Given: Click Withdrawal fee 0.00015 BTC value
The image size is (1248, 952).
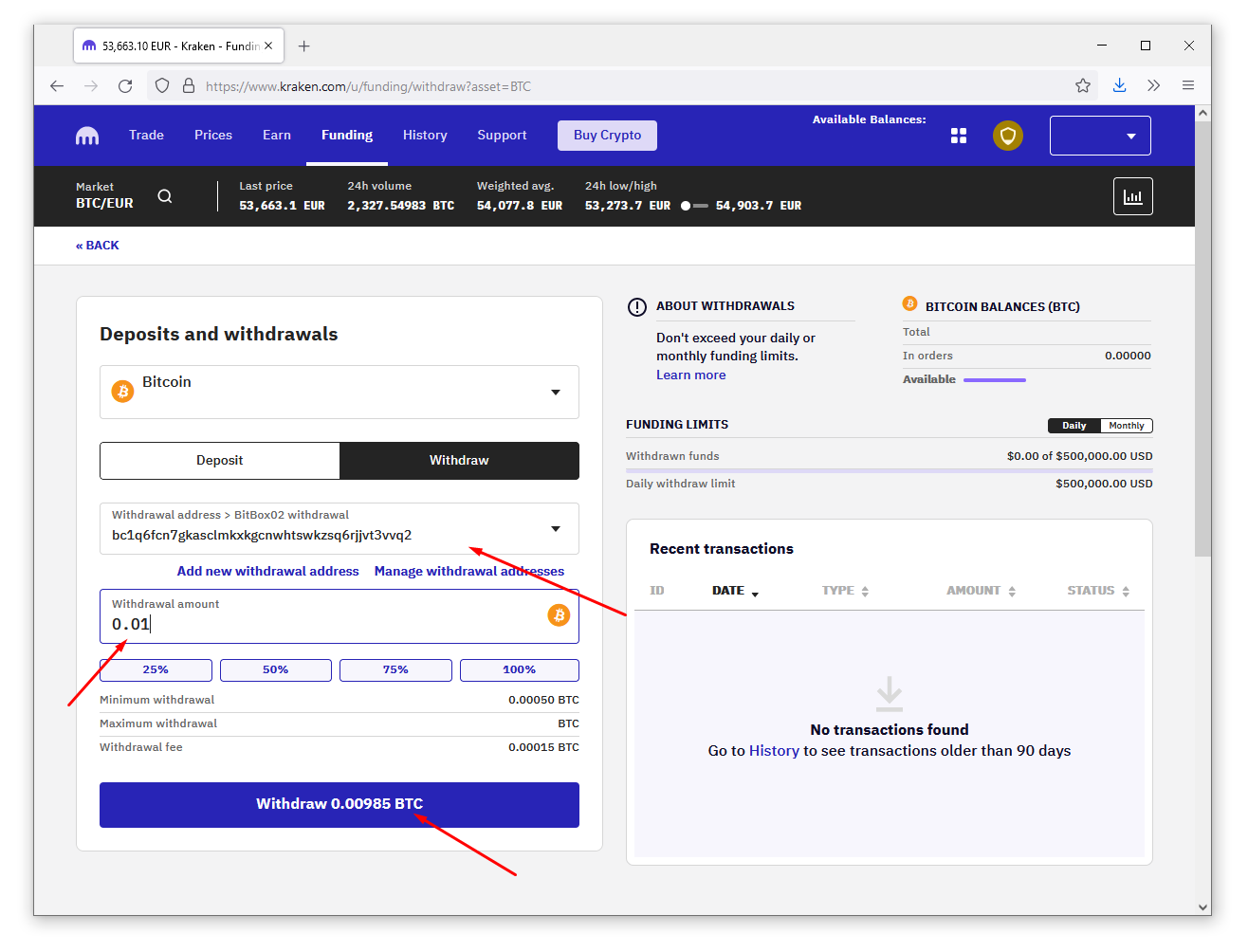Looking at the screenshot, I should tap(543, 748).
